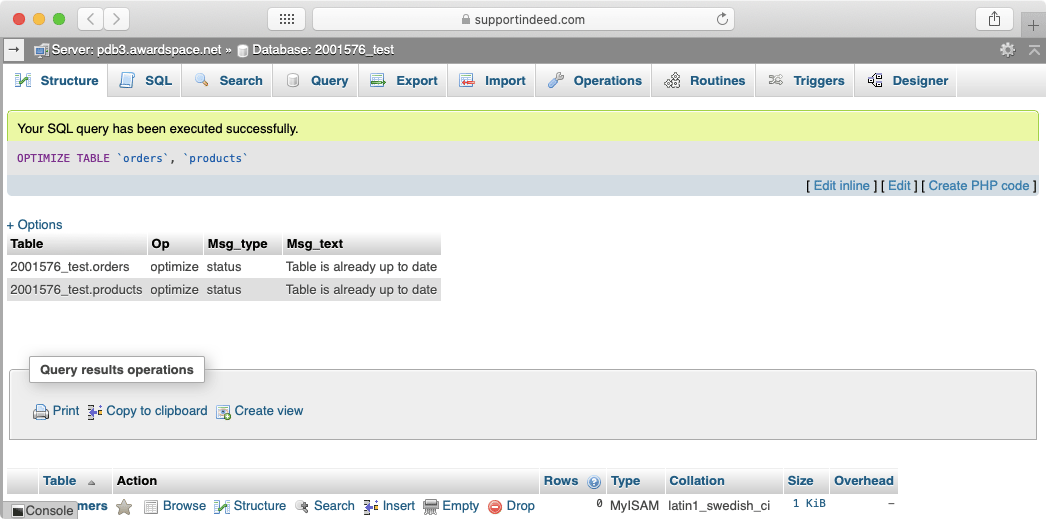Switch to the SQL tab
The image size is (1046, 519).
[146, 81]
